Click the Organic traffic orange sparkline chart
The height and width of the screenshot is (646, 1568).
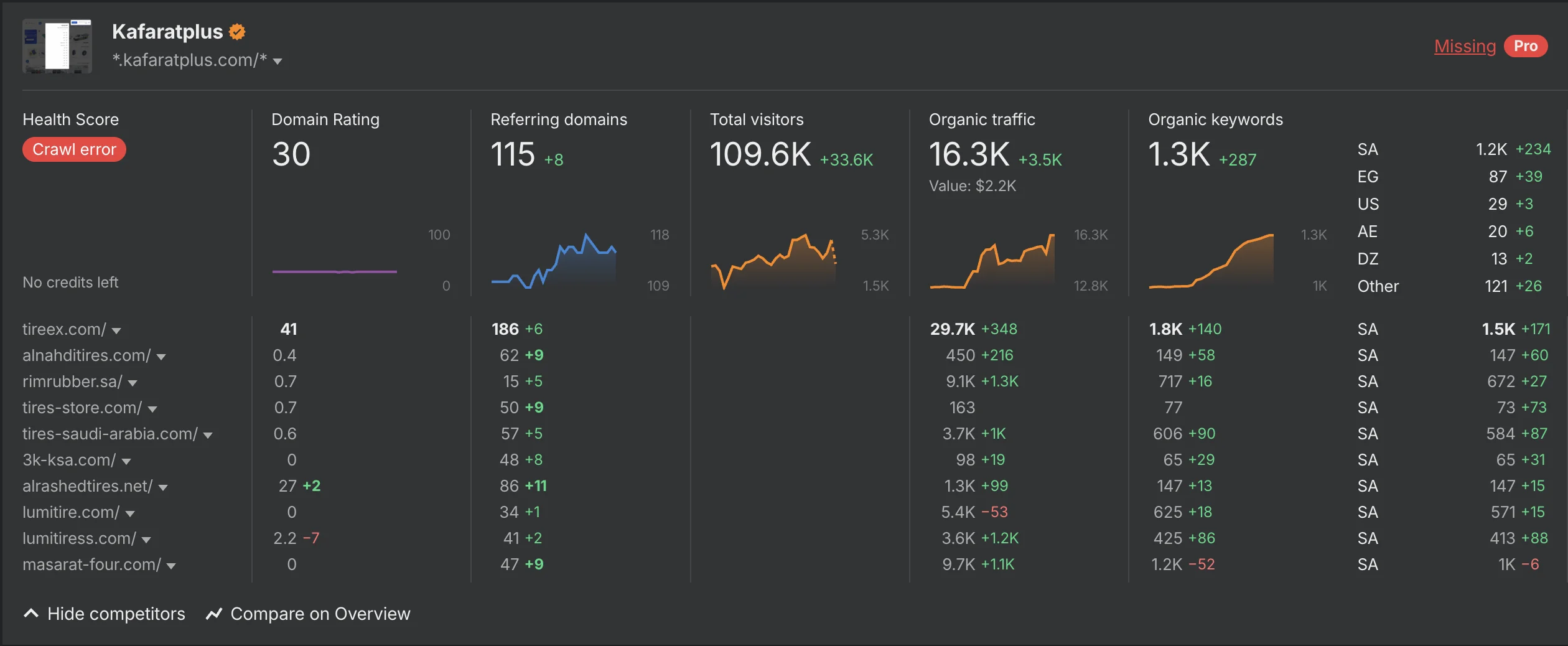click(x=992, y=261)
